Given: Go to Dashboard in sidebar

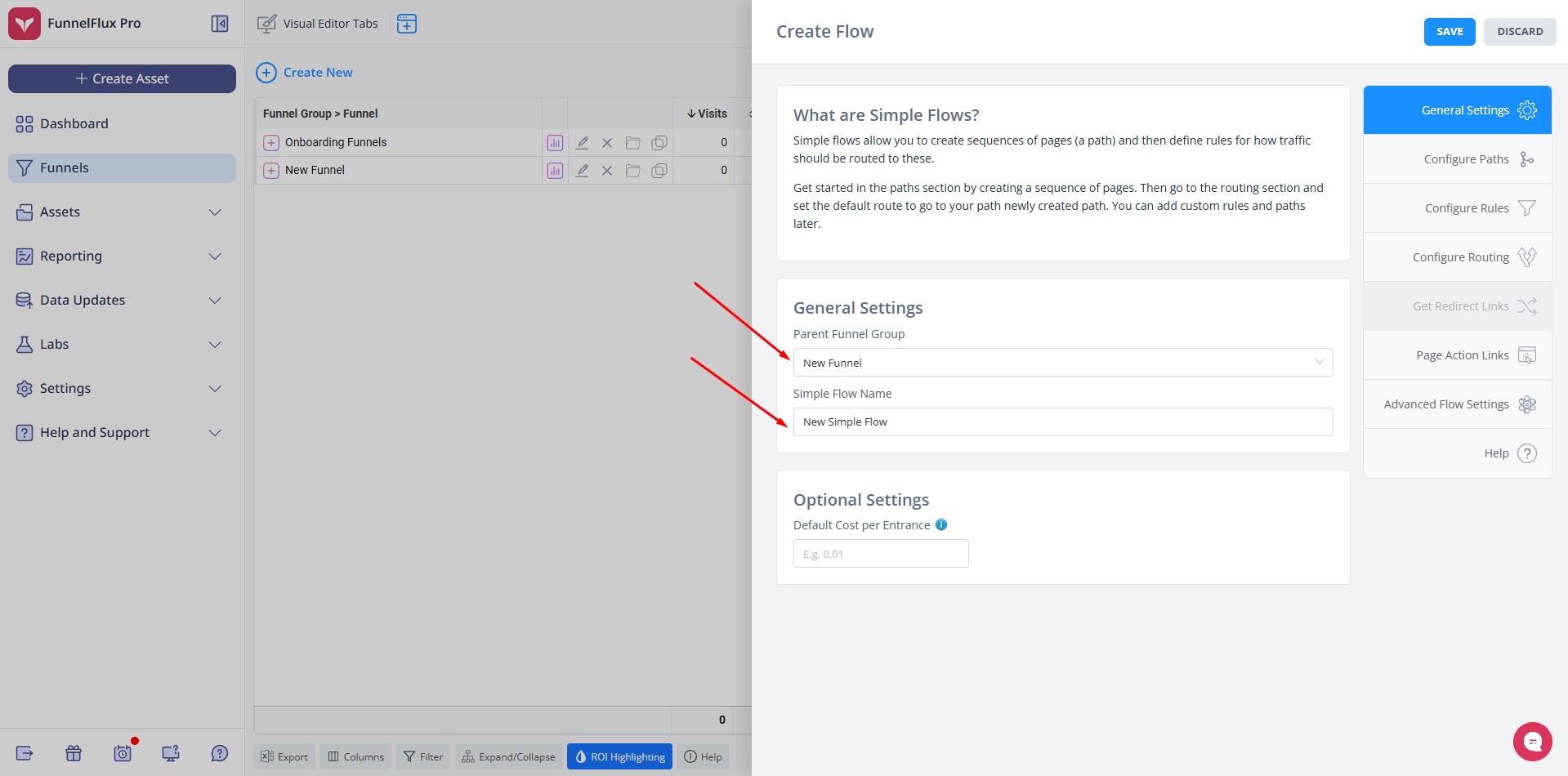Looking at the screenshot, I should 122,124.
